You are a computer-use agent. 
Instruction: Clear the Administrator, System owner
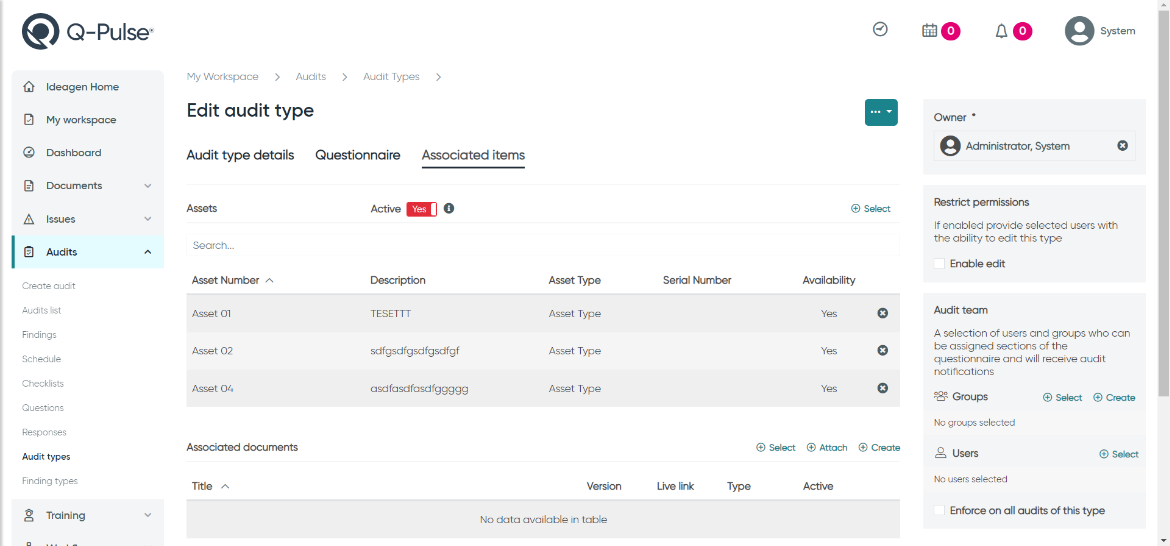coord(1122,145)
